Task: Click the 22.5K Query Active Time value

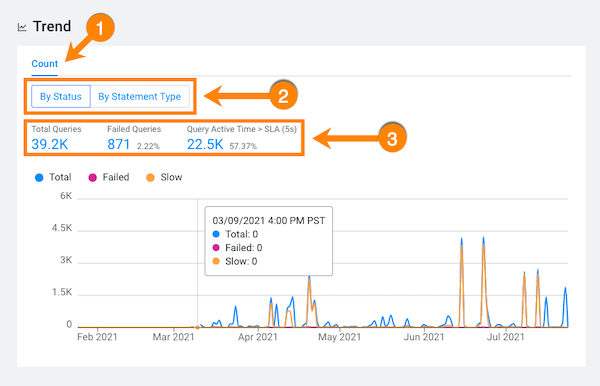Action: pyautogui.click(x=205, y=144)
